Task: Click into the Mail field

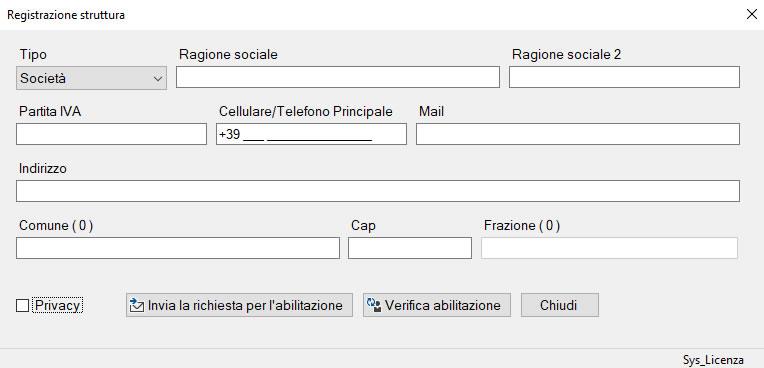Action: click(x=578, y=134)
